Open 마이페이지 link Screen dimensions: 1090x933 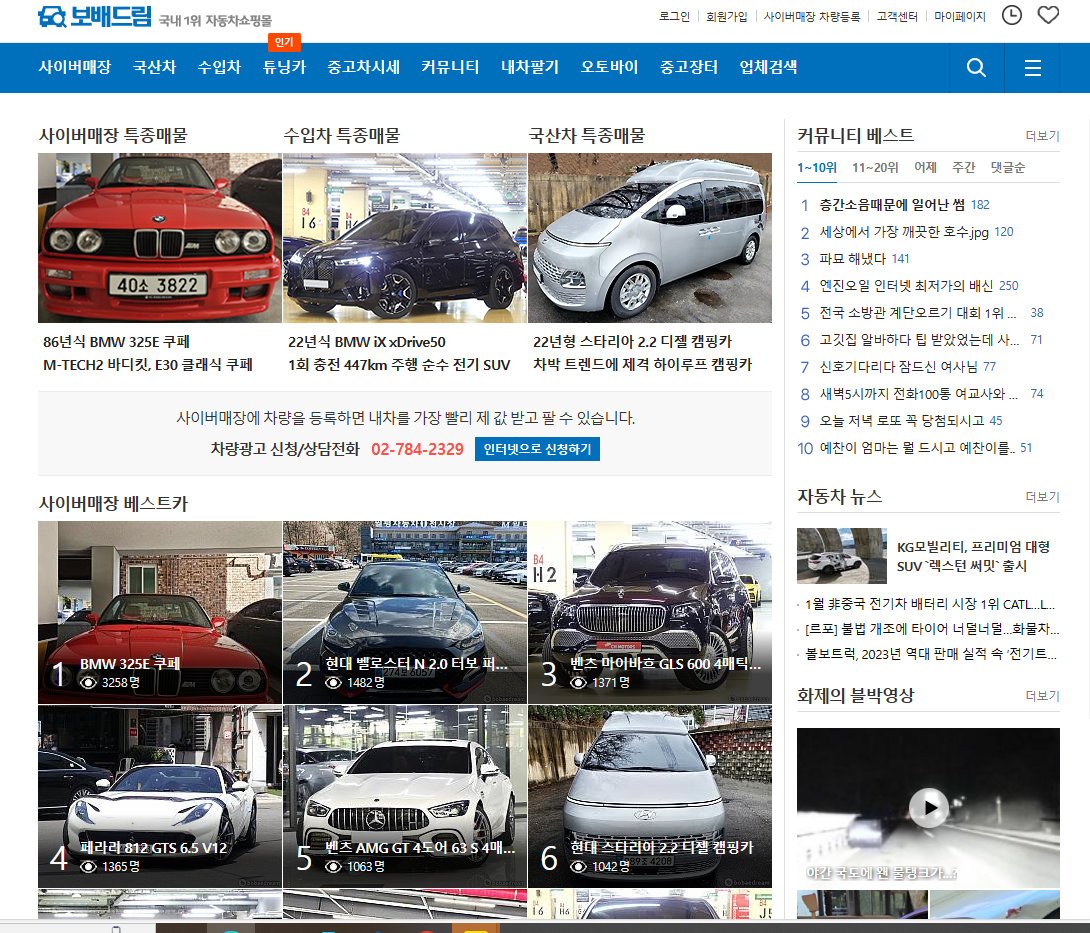click(960, 16)
